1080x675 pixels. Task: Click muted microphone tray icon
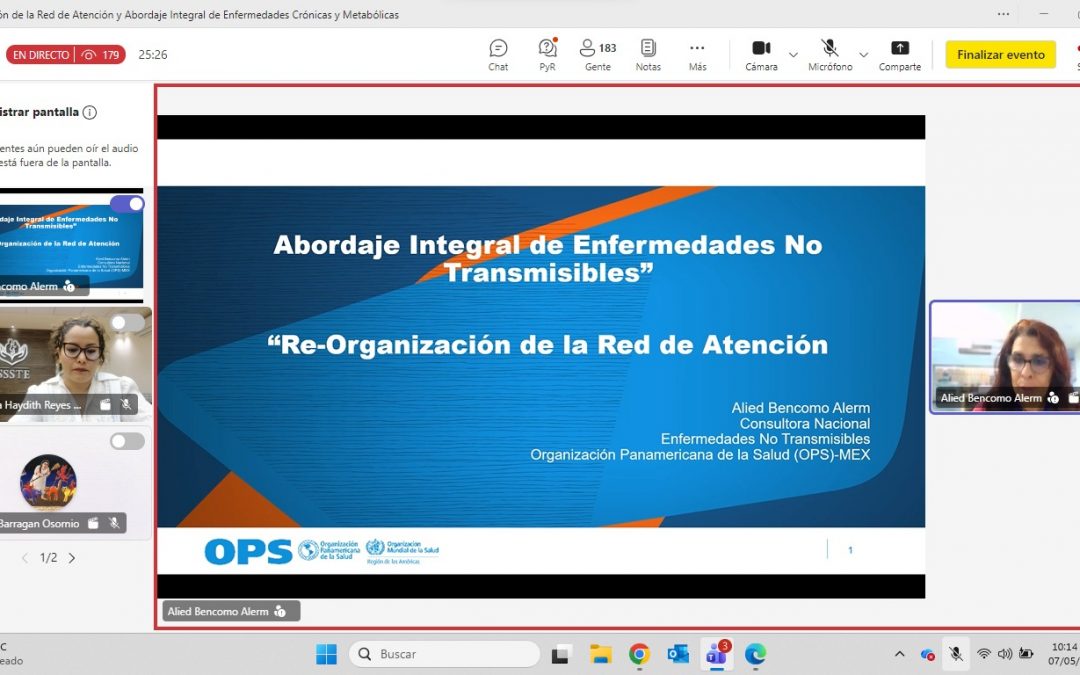(955, 654)
